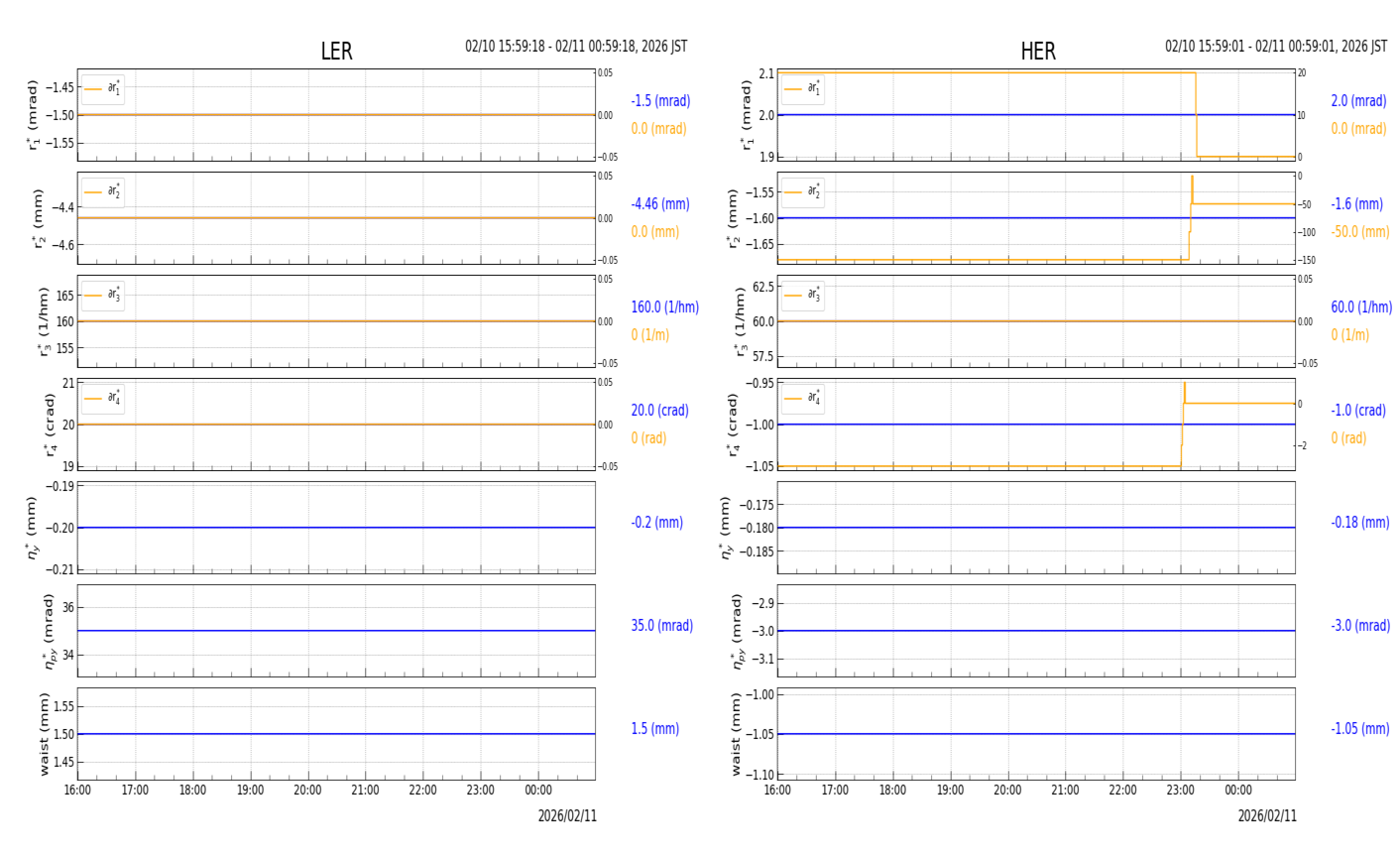Click the ∂r3* legend in the HER r3 plot

(x=803, y=296)
